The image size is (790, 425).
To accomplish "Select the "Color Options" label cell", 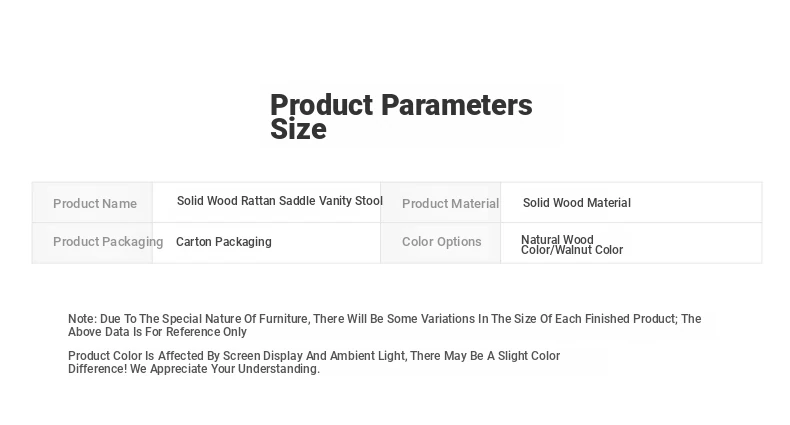I will [441, 242].
